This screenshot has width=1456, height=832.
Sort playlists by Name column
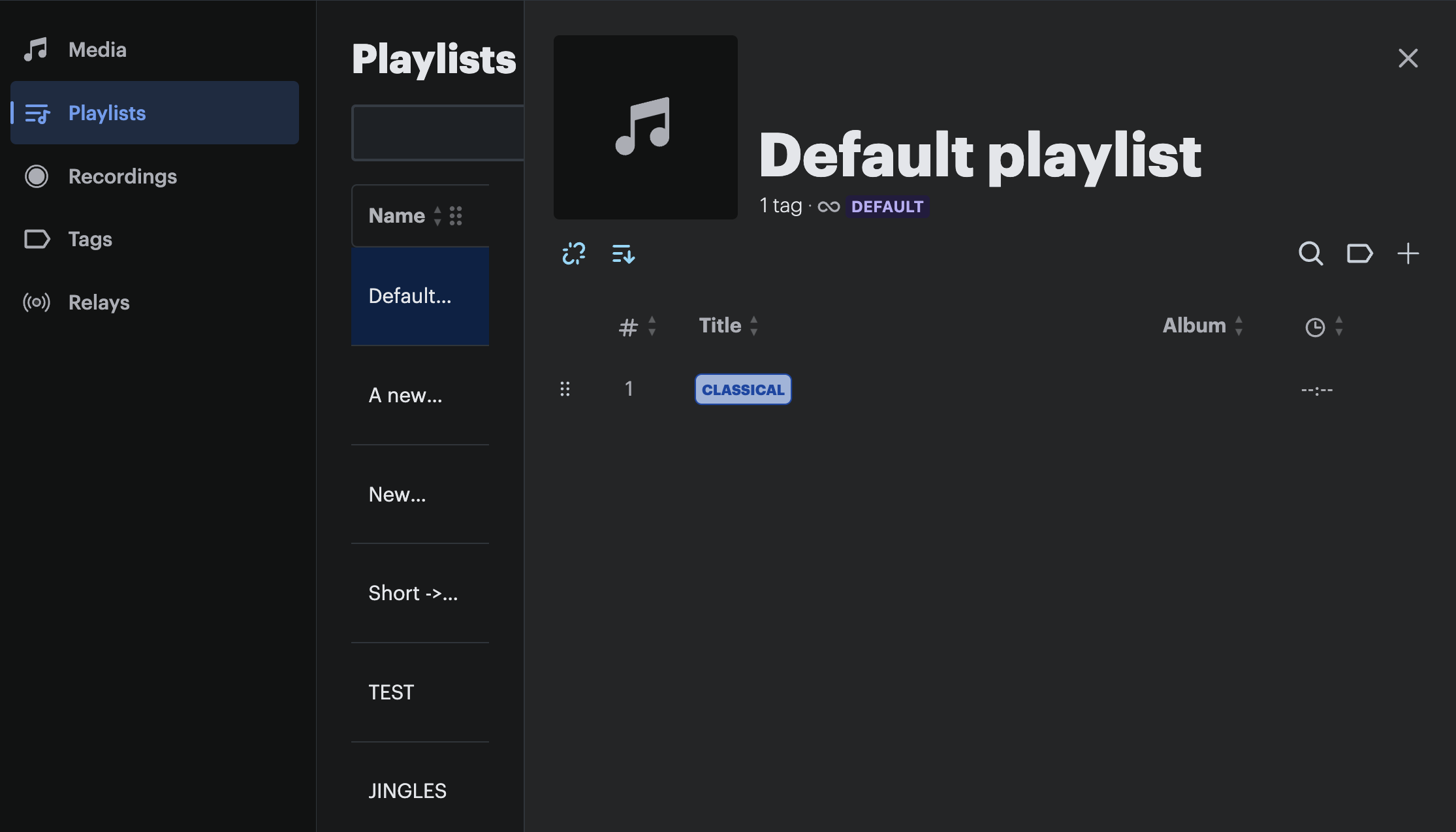[x=397, y=216]
